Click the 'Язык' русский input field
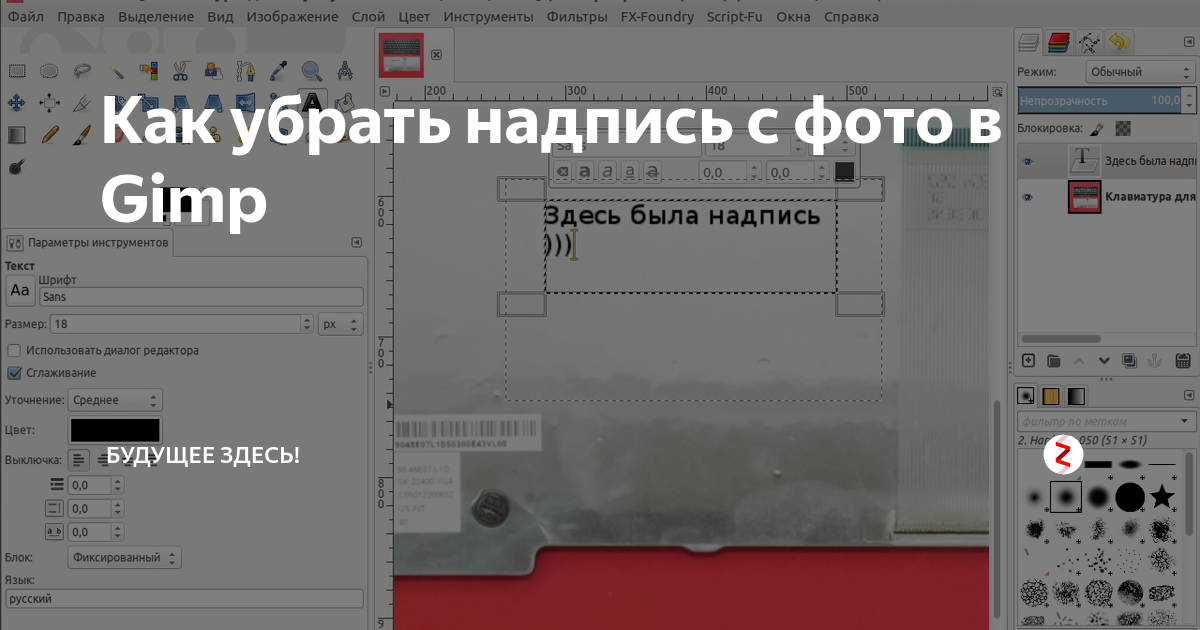 (x=184, y=598)
